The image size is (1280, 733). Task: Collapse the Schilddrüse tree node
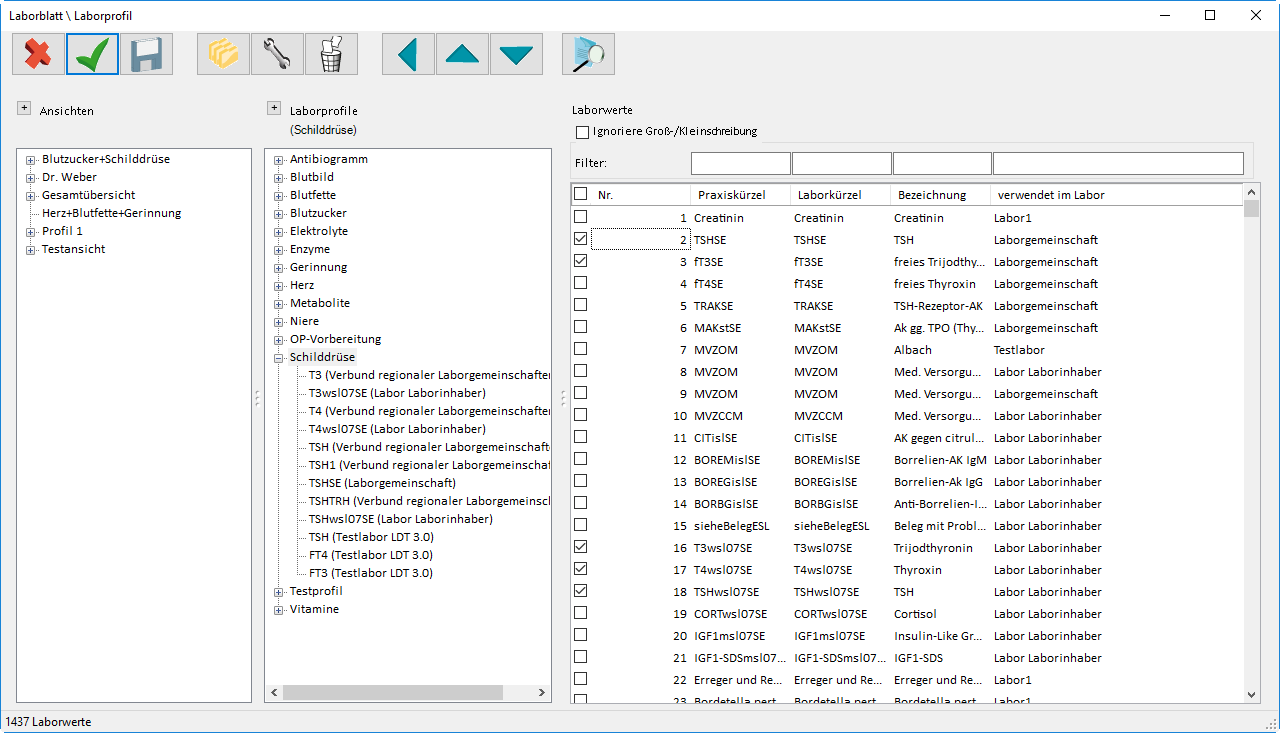pyautogui.click(x=279, y=358)
